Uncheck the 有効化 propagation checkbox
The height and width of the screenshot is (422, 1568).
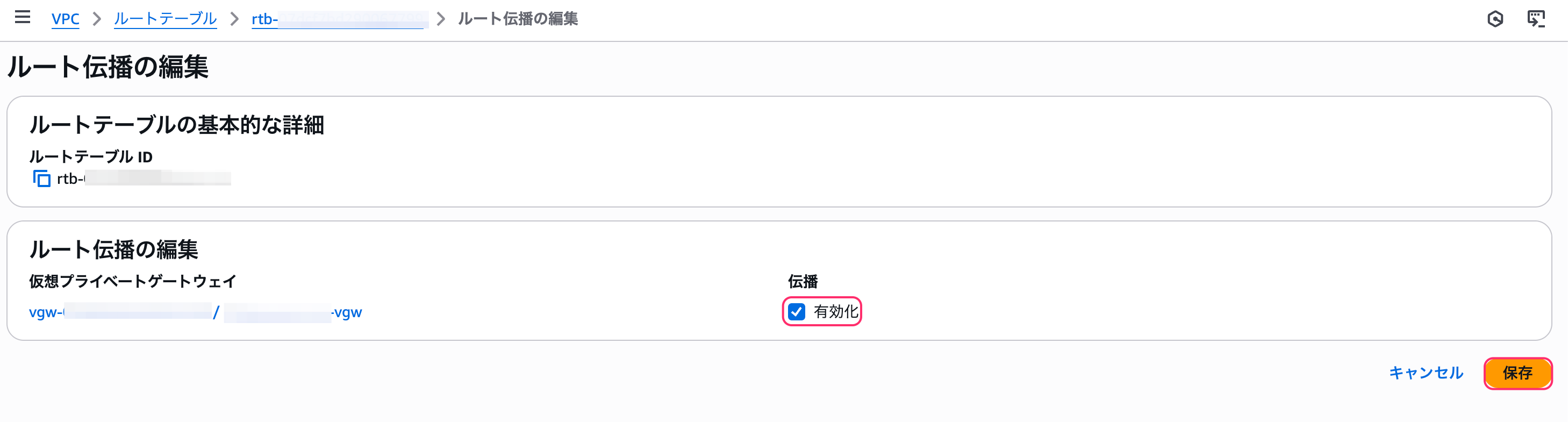tap(796, 312)
